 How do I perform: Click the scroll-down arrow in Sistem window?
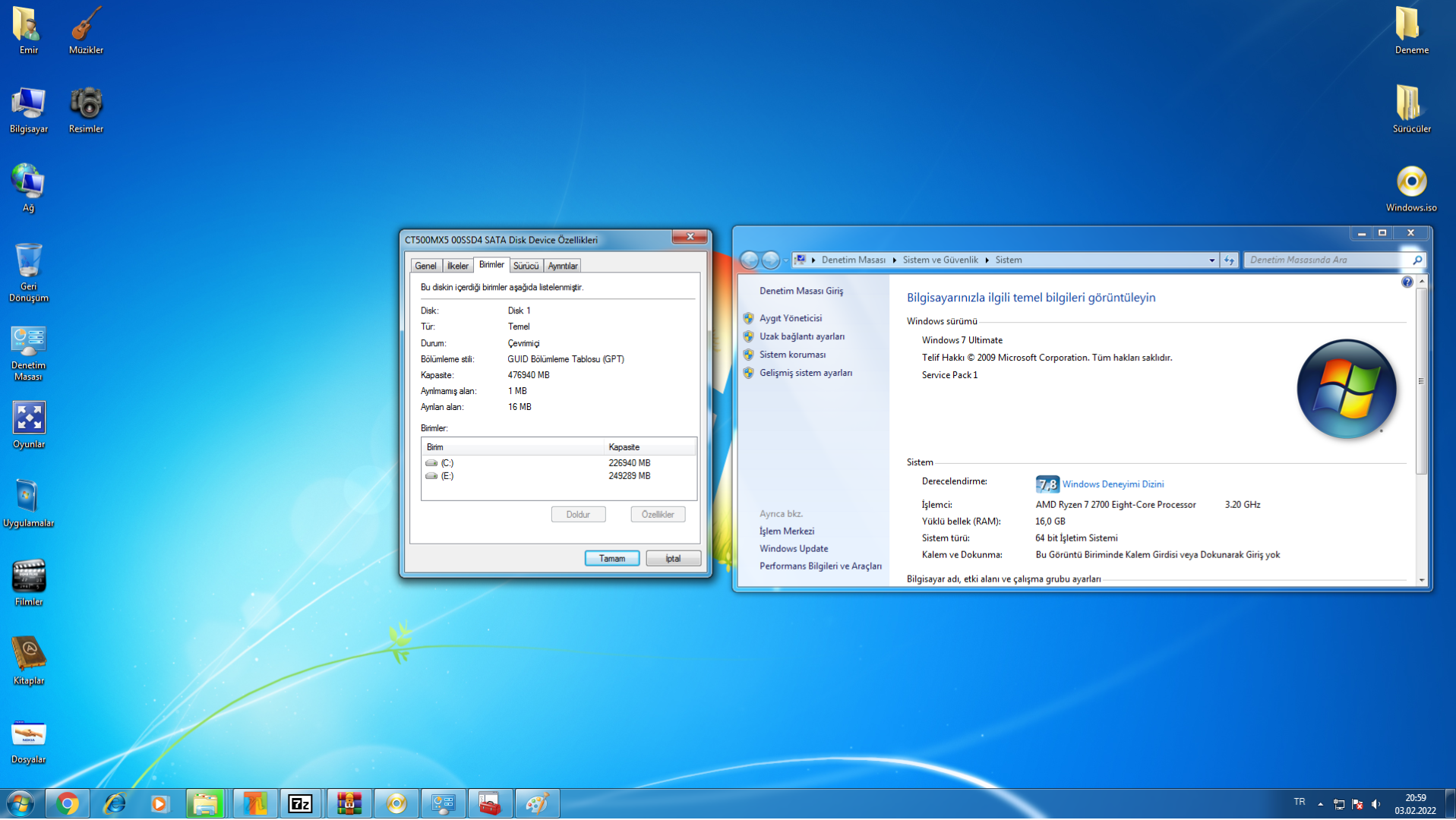pos(1421,581)
